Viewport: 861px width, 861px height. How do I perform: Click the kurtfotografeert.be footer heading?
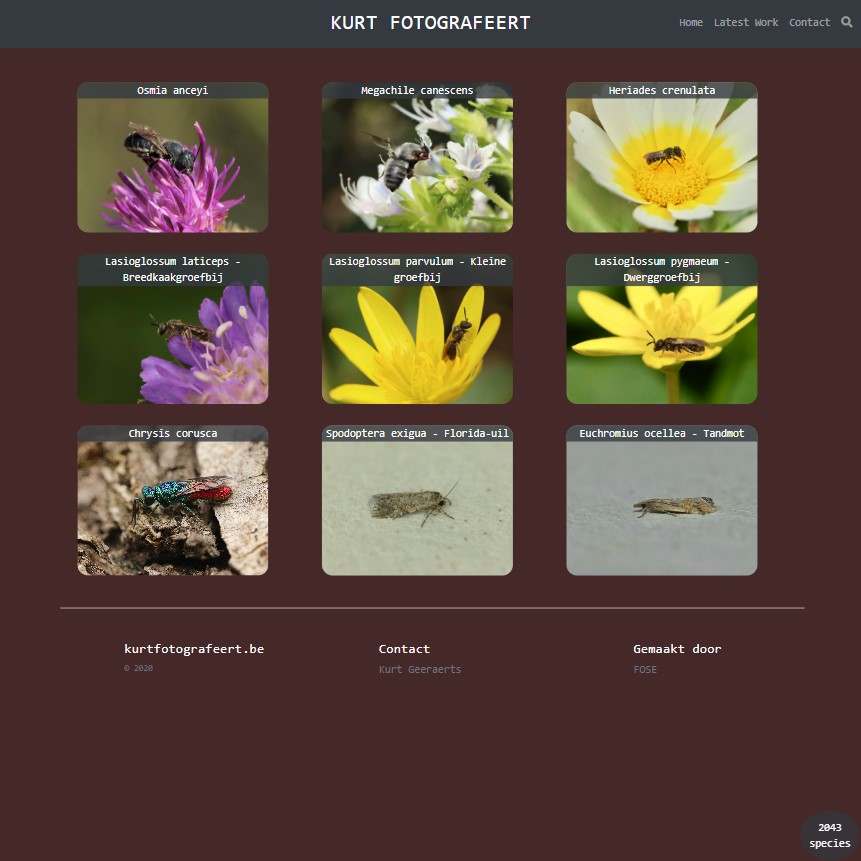[194, 649]
